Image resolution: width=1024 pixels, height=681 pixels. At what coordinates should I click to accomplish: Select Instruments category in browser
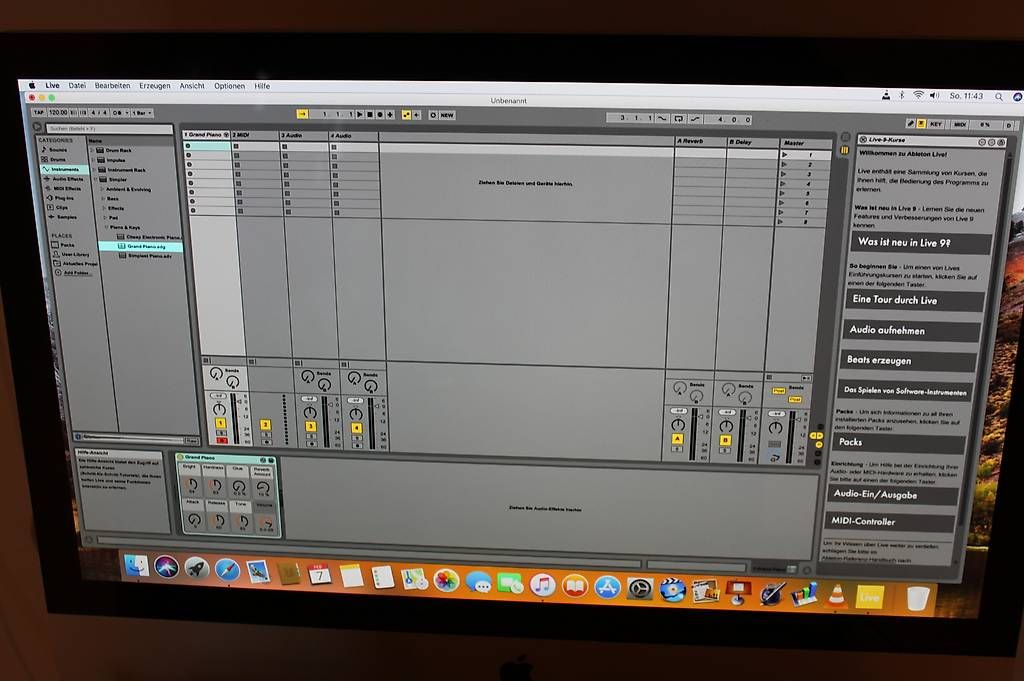point(64,169)
